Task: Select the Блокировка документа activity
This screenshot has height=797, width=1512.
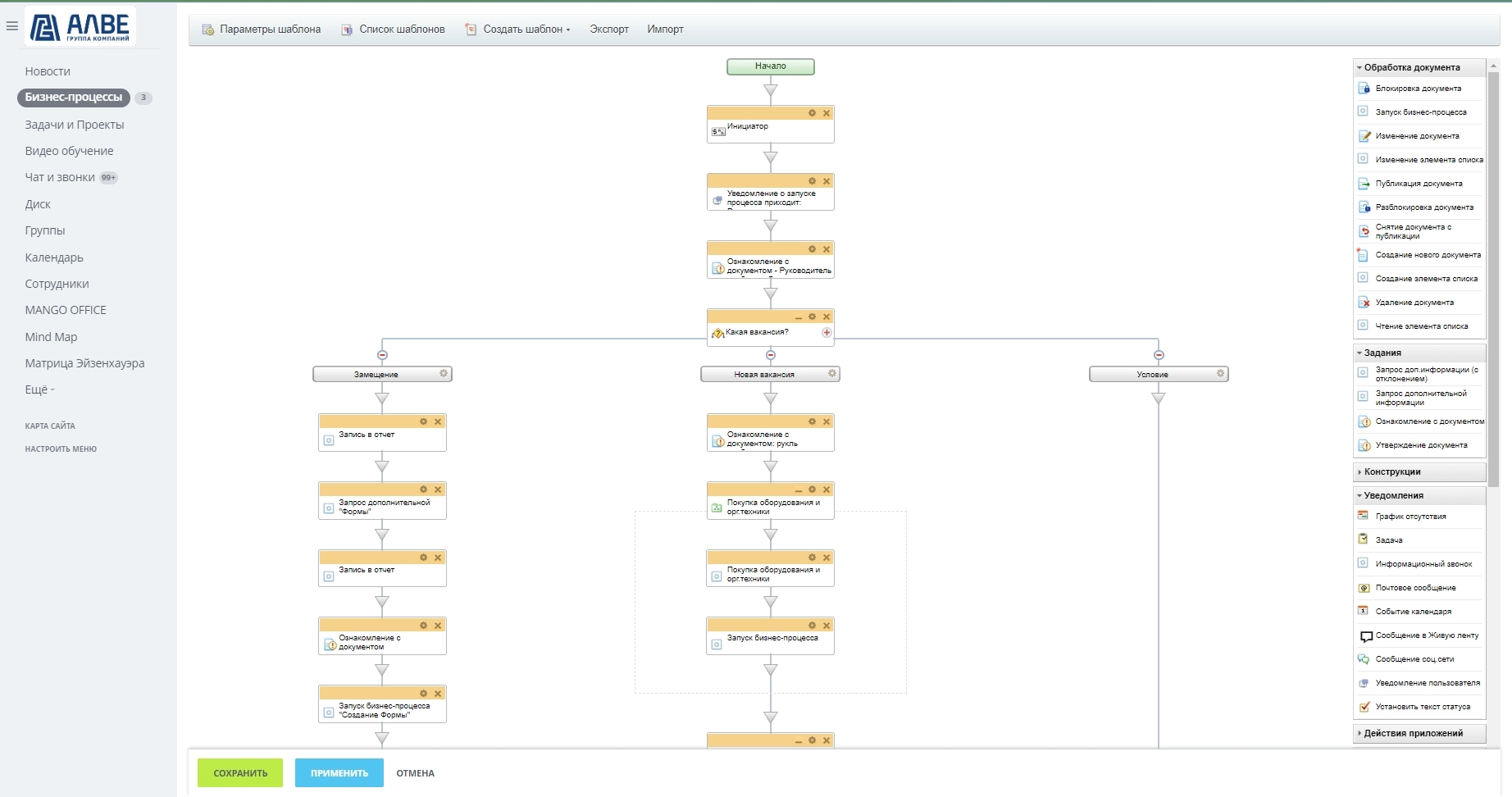Action: pyautogui.click(x=1418, y=89)
